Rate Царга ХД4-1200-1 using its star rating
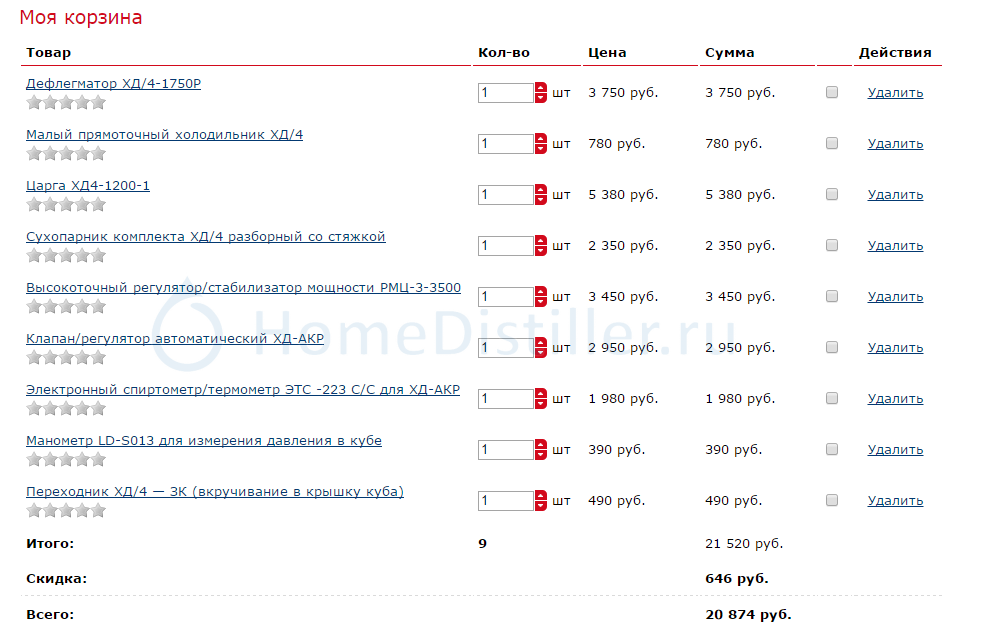The image size is (985, 644). click(x=66, y=205)
